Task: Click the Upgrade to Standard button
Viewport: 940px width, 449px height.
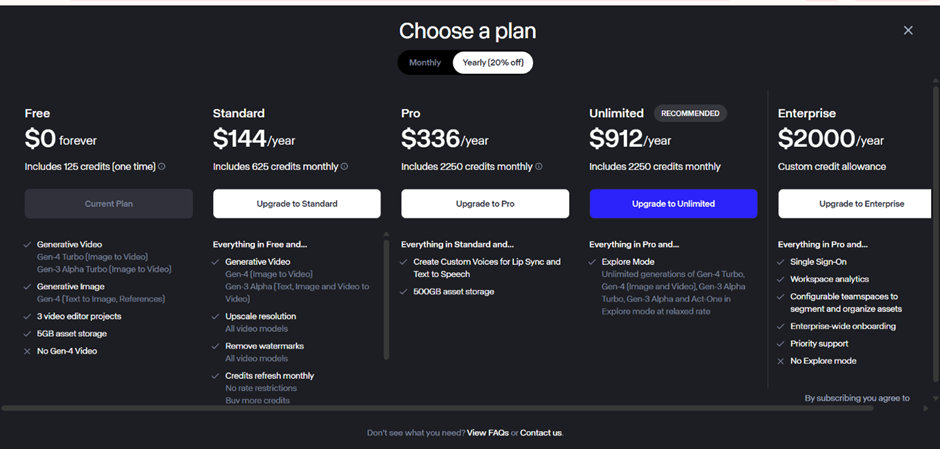Action: pyautogui.click(x=296, y=204)
